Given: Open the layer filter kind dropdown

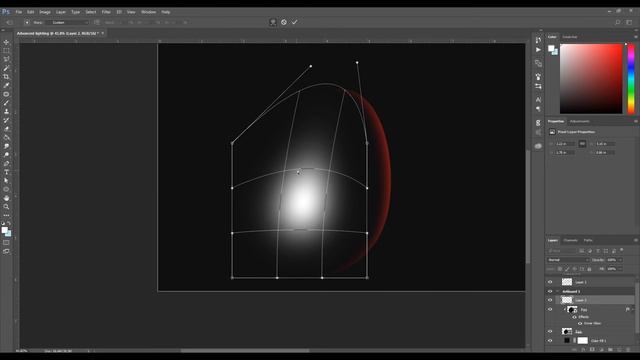Looking at the screenshot, I should (x=562, y=251).
